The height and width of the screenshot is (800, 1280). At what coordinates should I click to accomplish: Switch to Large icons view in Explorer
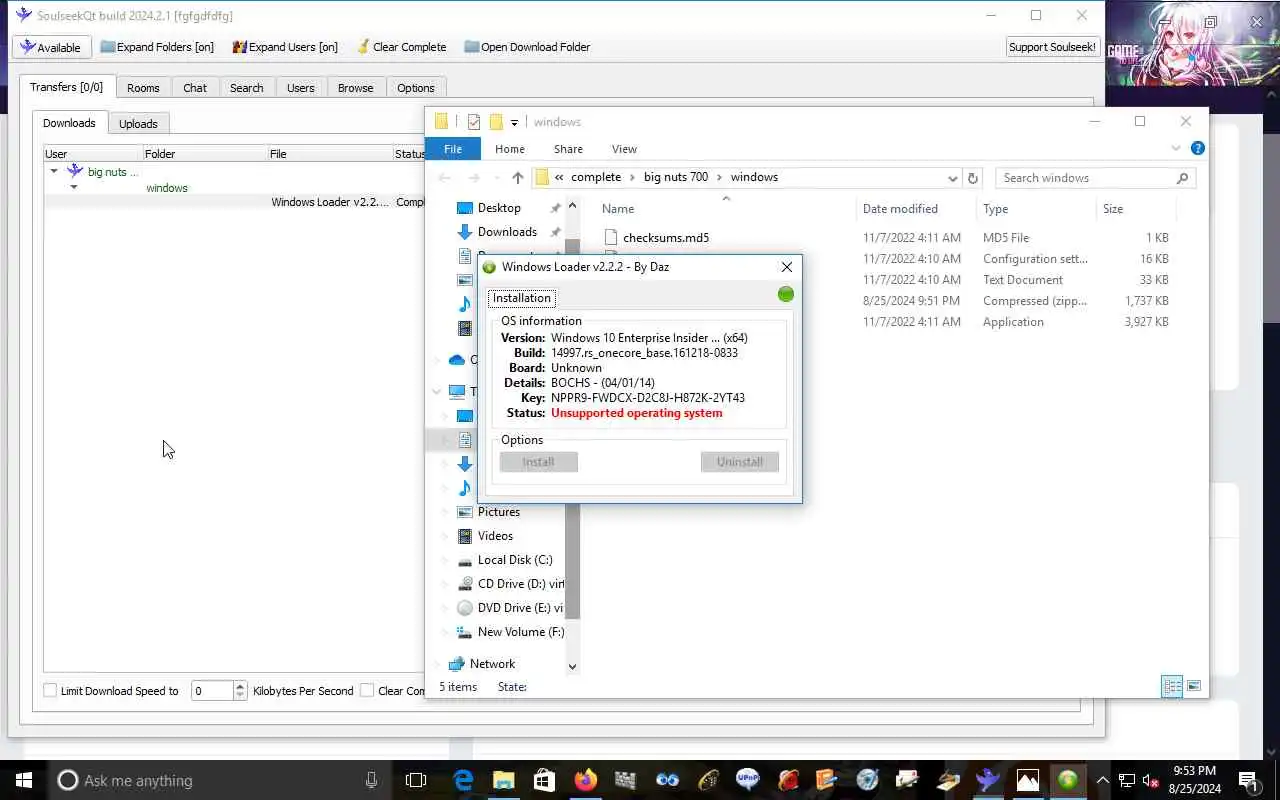point(1194,687)
